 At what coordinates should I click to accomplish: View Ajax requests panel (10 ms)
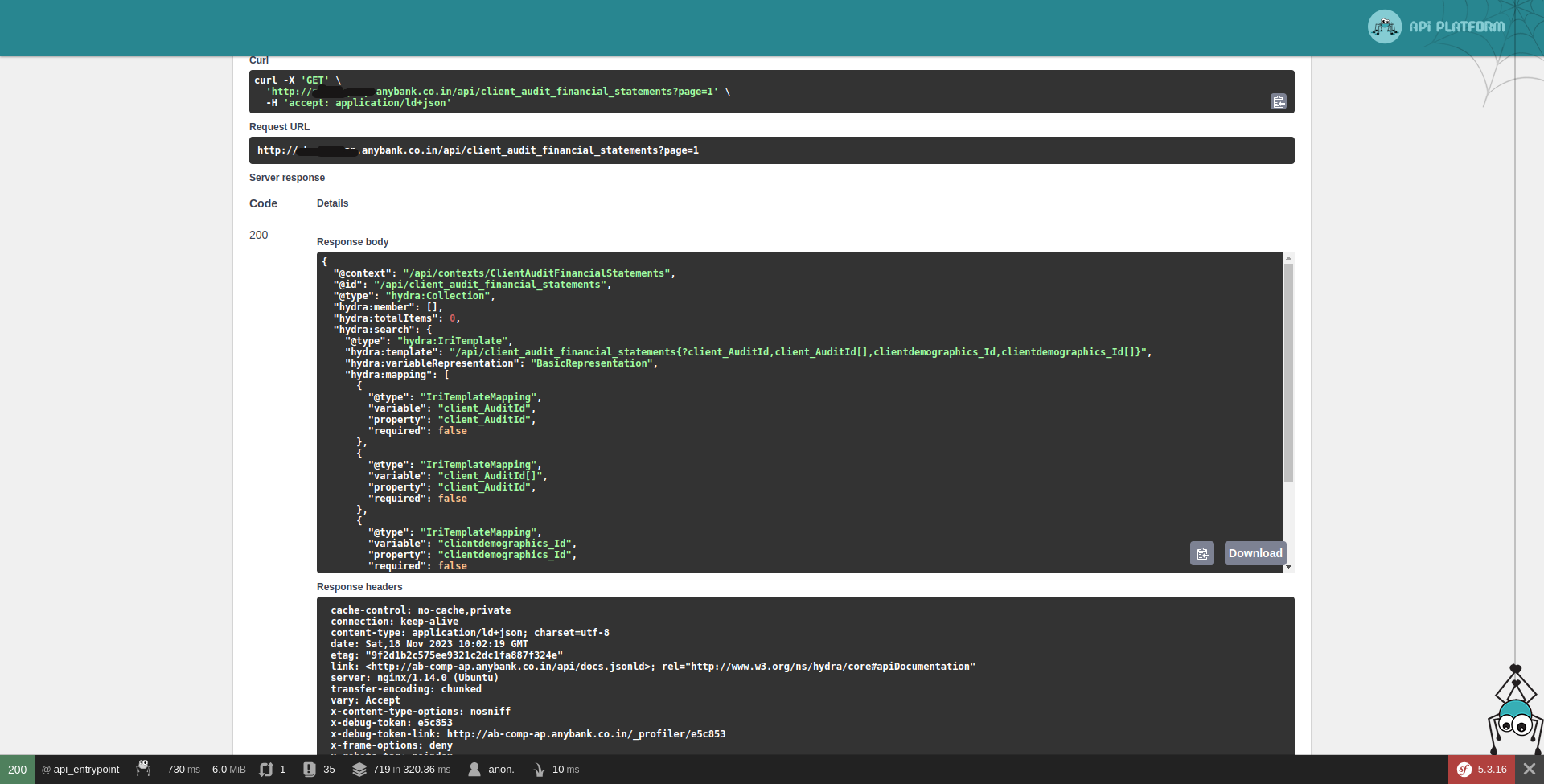coord(556,770)
